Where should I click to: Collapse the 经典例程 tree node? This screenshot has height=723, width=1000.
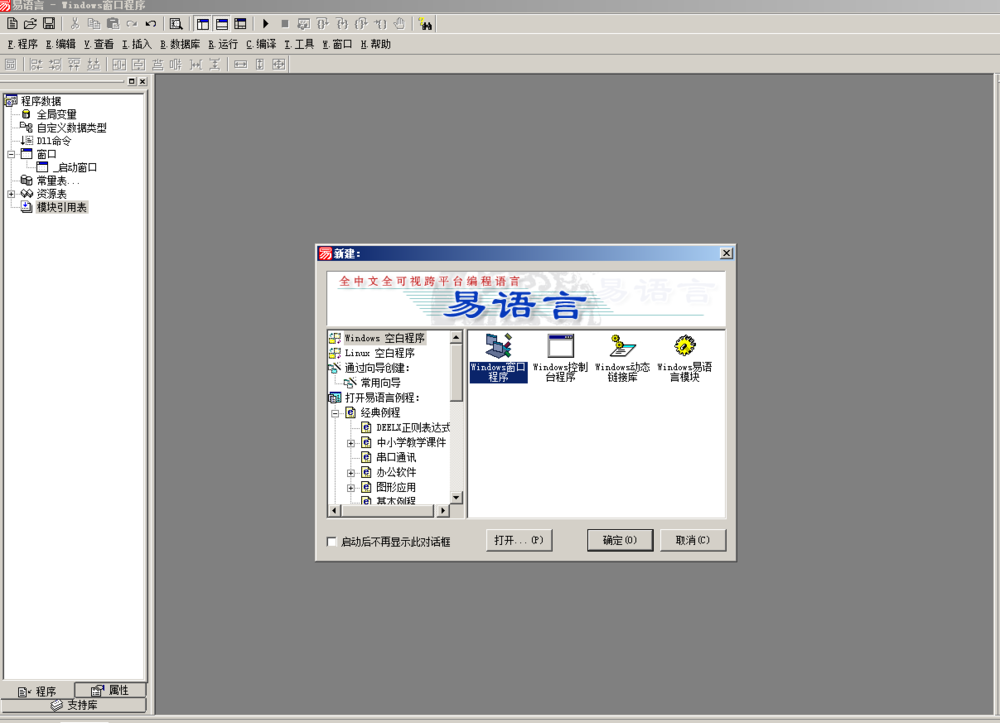click(x=335, y=412)
